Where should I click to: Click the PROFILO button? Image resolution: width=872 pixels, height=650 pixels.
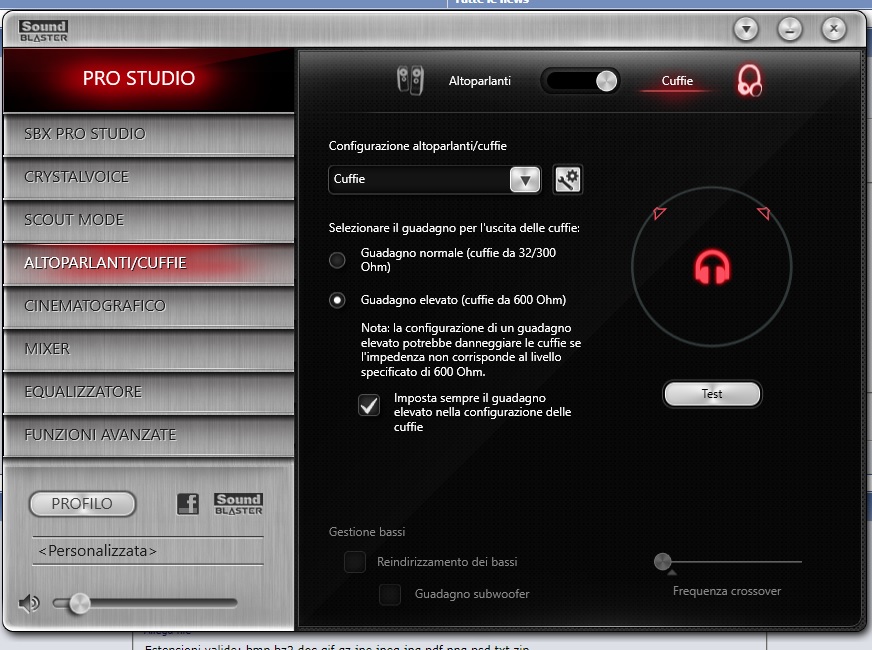82,504
